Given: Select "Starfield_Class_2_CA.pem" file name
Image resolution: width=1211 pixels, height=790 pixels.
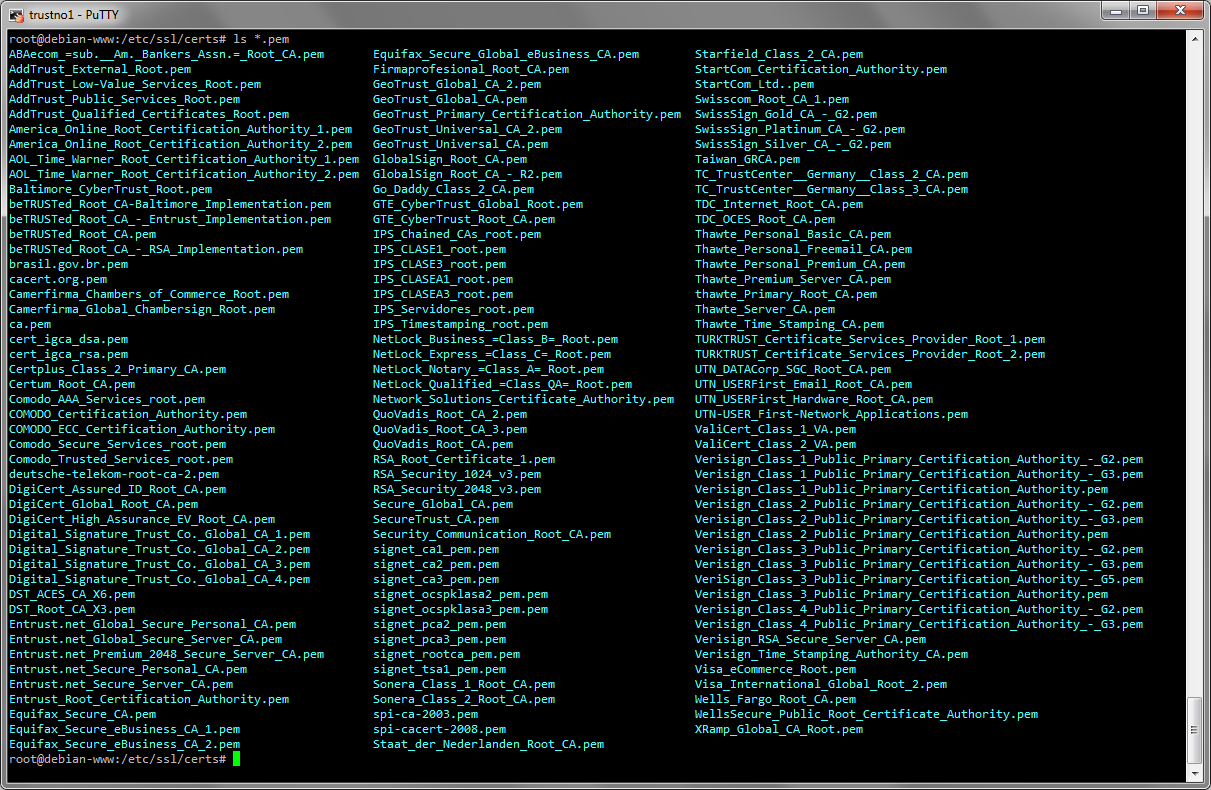Looking at the screenshot, I should [779, 54].
